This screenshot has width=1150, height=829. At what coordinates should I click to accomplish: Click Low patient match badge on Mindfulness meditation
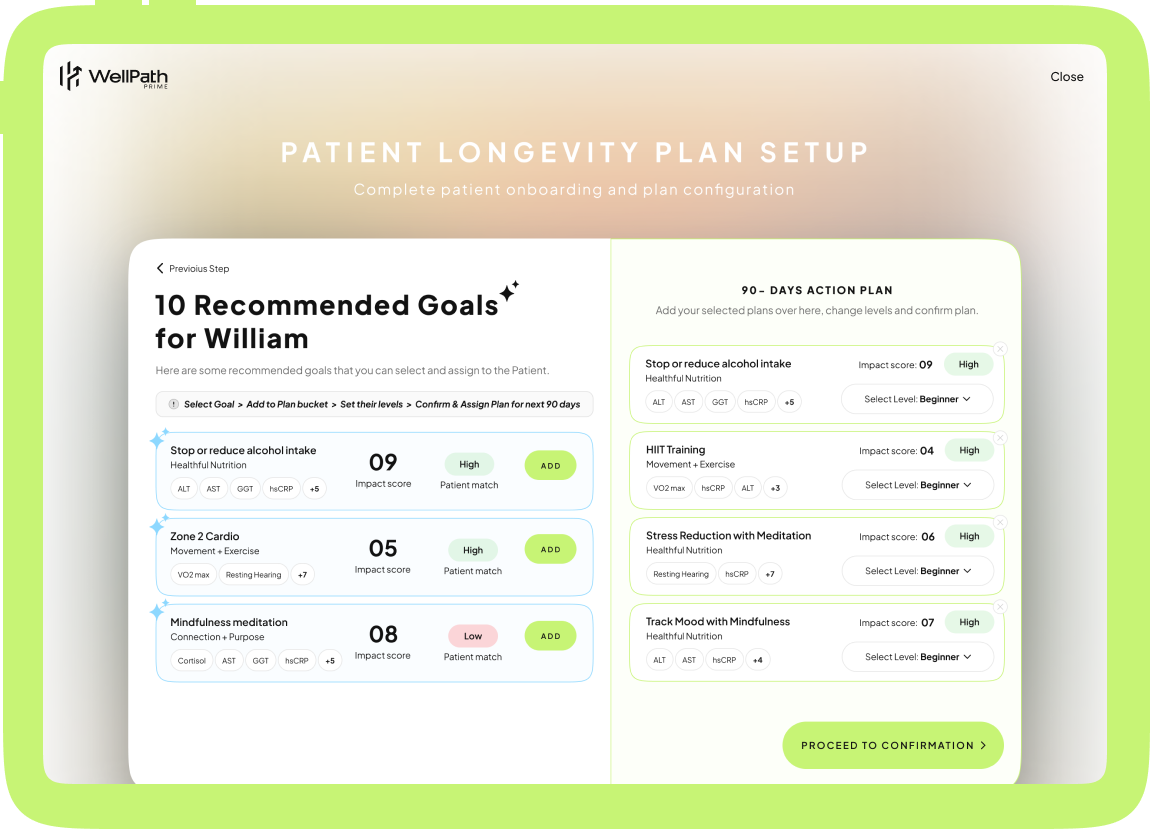point(473,636)
